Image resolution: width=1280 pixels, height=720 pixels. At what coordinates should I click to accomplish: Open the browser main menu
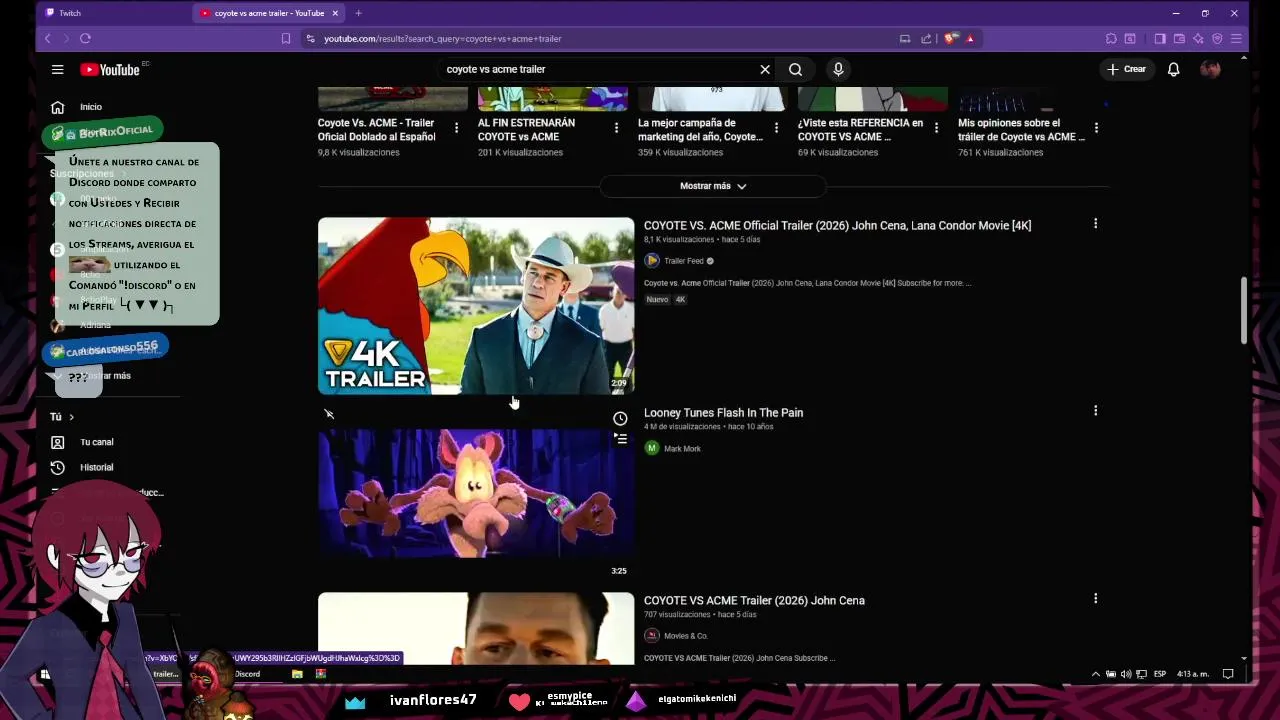point(1237,38)
